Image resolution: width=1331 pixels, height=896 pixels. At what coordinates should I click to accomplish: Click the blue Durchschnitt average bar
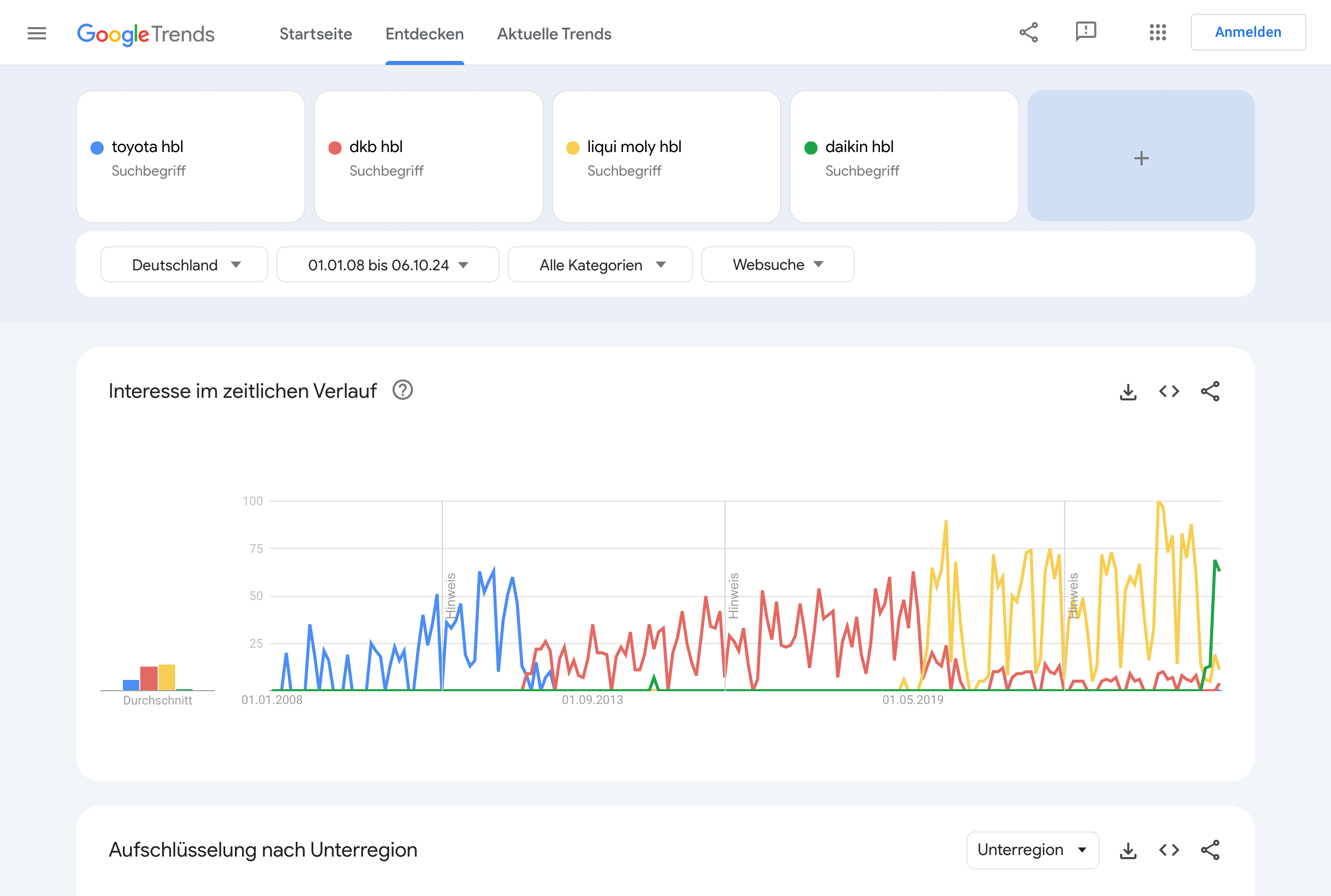(131, 685)
